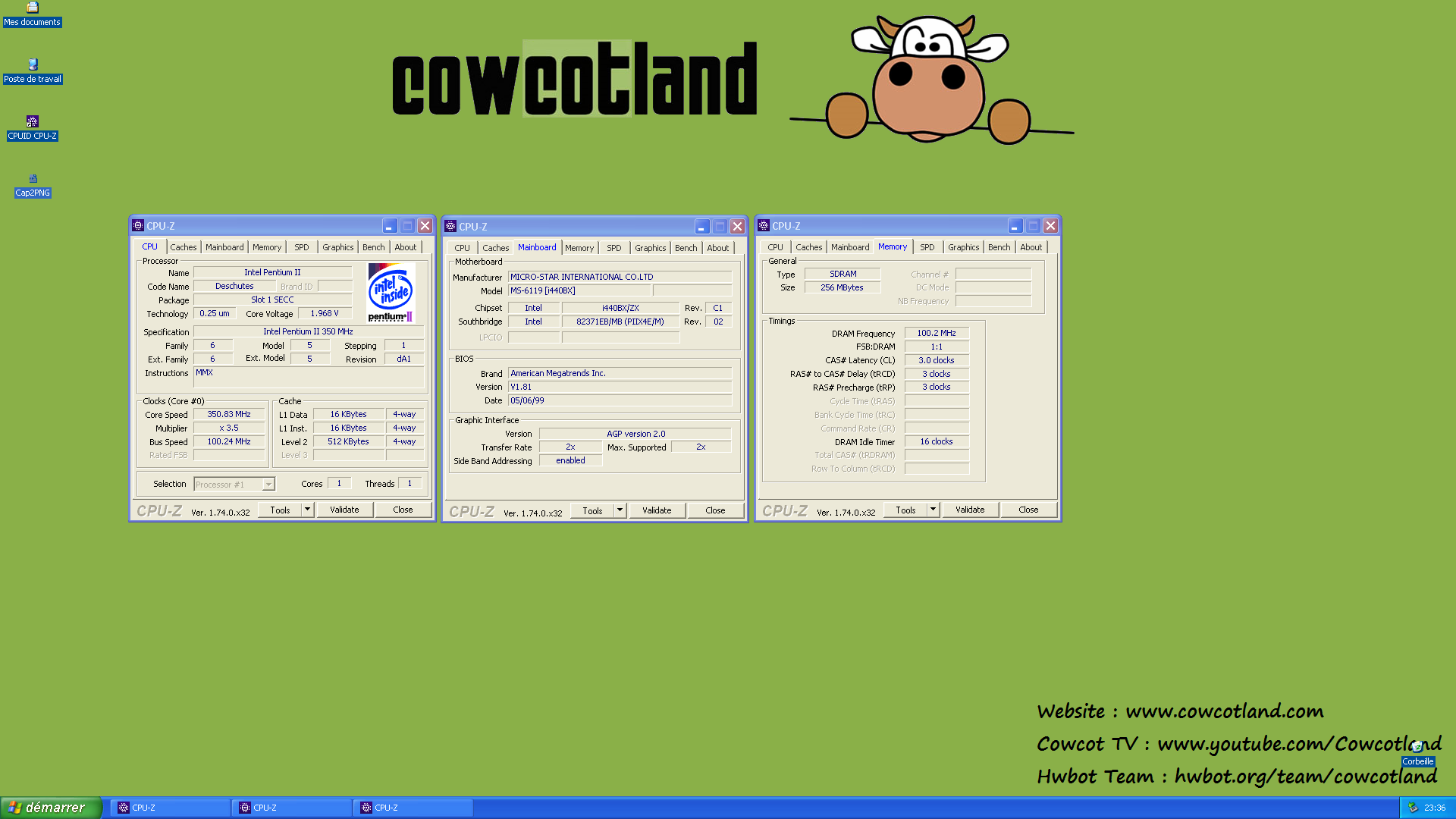The height and width of the screenshot is (819, 1456).
Task: Click the Core Voltage 1.968 V value
Action: point(325,313)
